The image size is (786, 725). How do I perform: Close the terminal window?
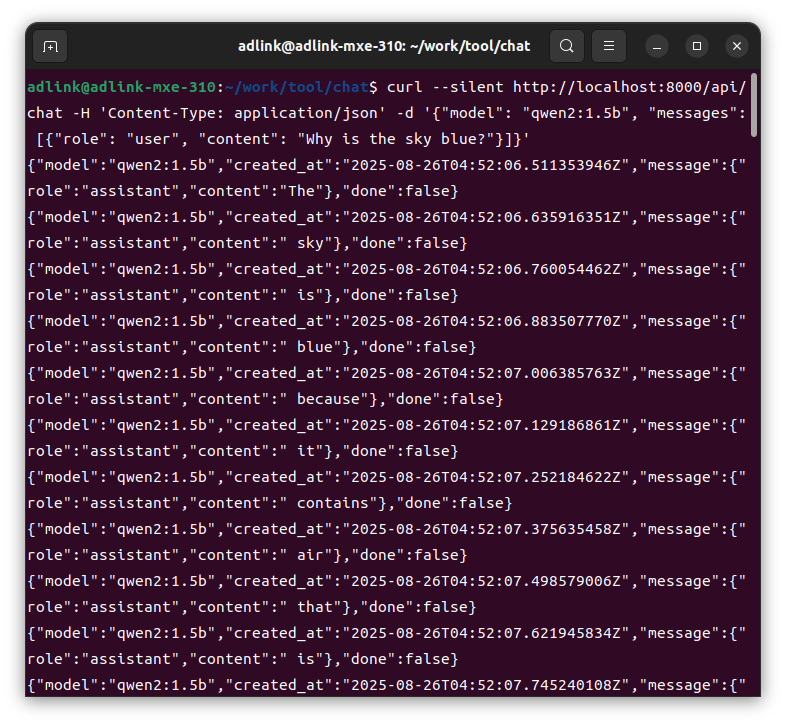[x=737, y=46]
